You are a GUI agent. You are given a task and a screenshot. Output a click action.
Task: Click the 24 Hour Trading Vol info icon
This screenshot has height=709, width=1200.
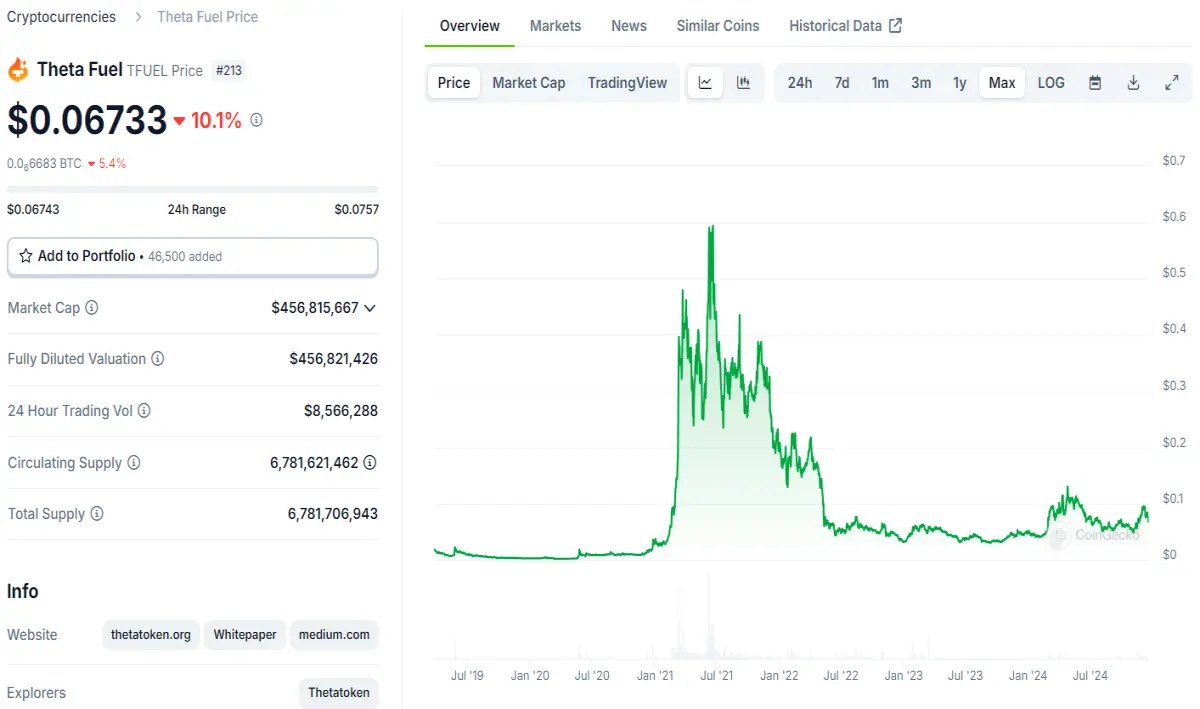144,411
